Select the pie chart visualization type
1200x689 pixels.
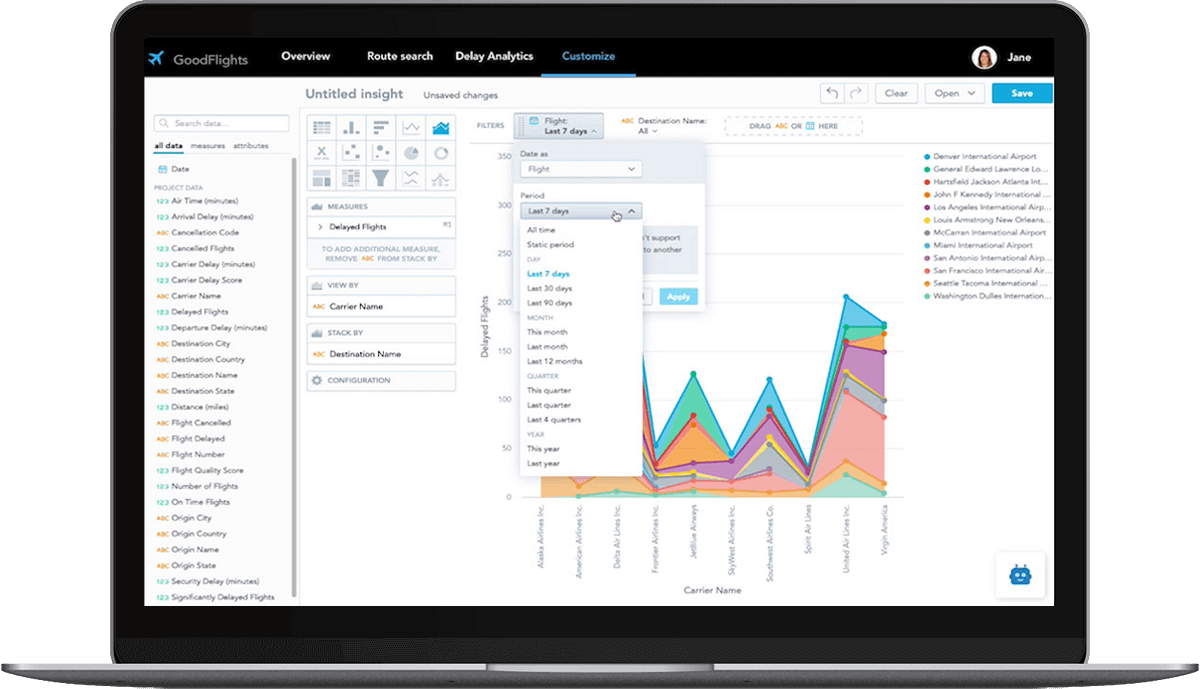coord(411,153)
